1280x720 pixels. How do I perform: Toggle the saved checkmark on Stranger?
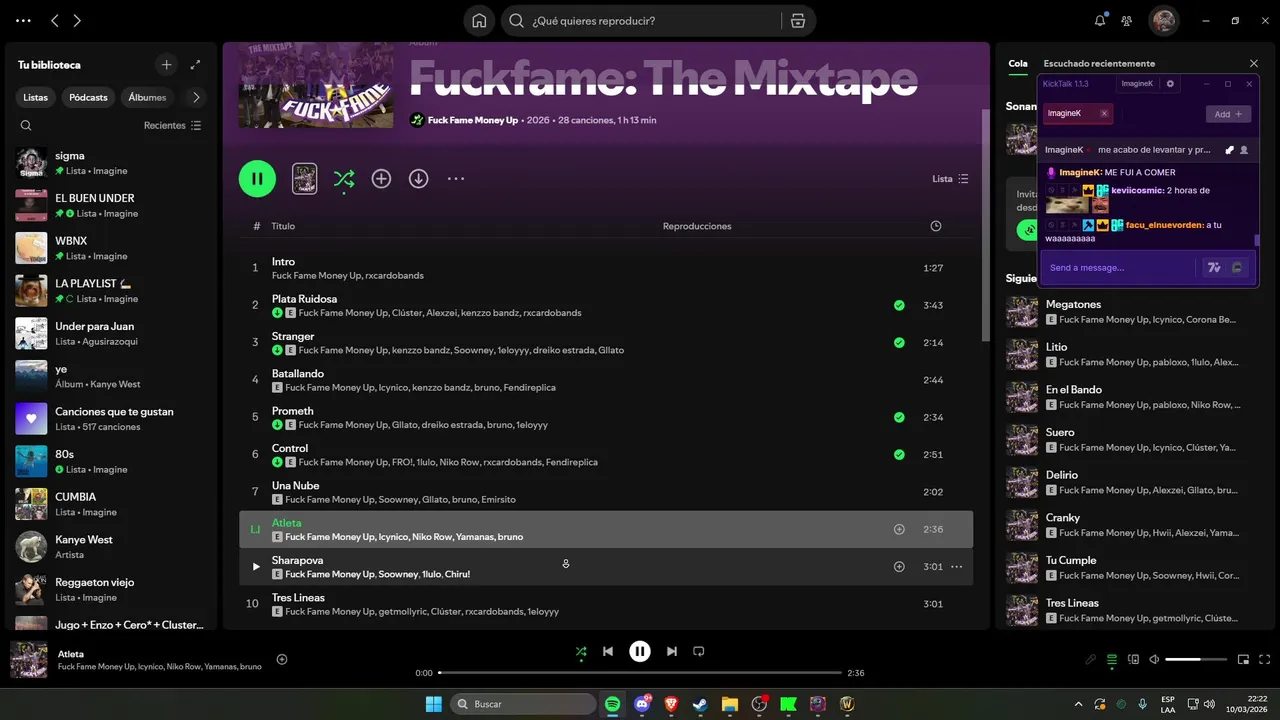click(x=899, y=342)
